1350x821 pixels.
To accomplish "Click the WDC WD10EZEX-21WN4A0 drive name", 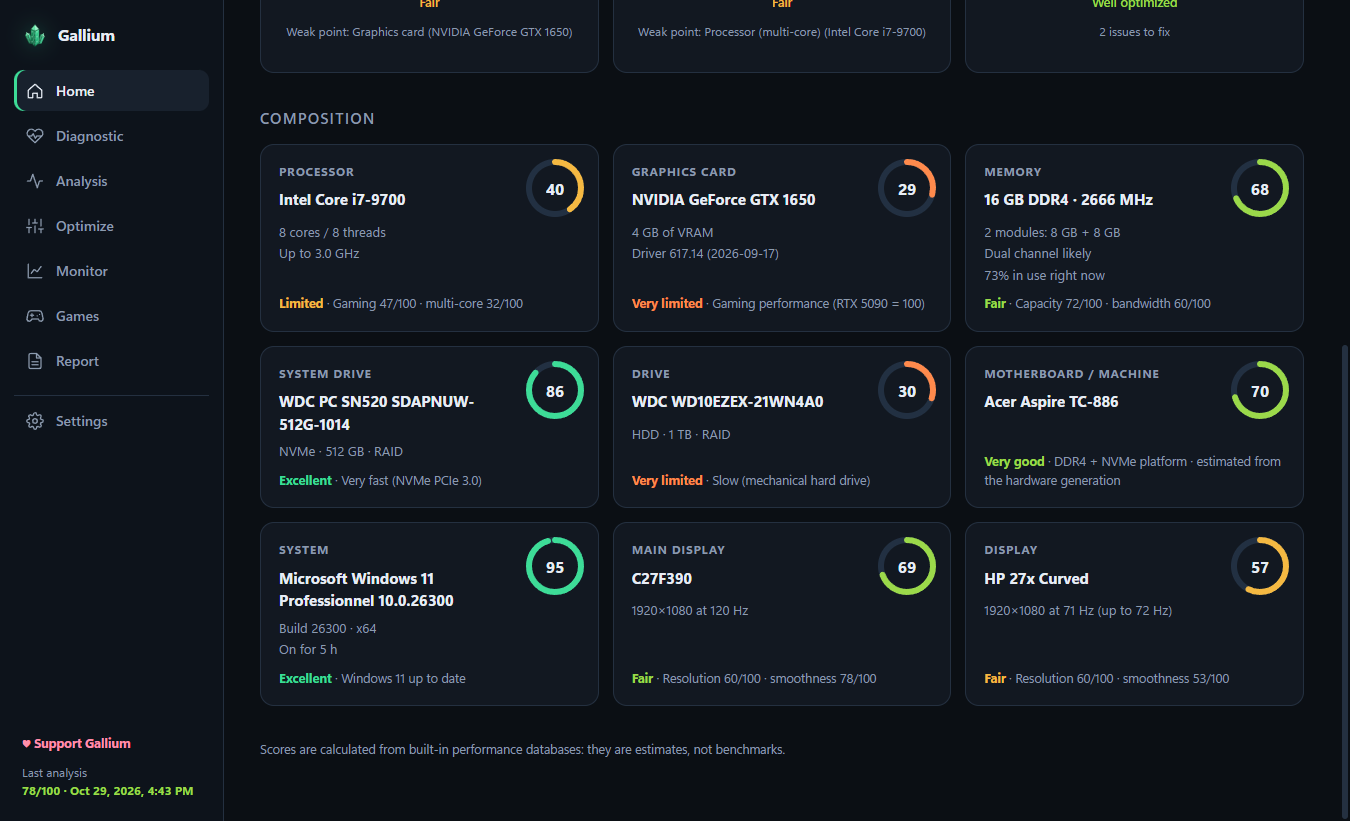I will [728, 402].
